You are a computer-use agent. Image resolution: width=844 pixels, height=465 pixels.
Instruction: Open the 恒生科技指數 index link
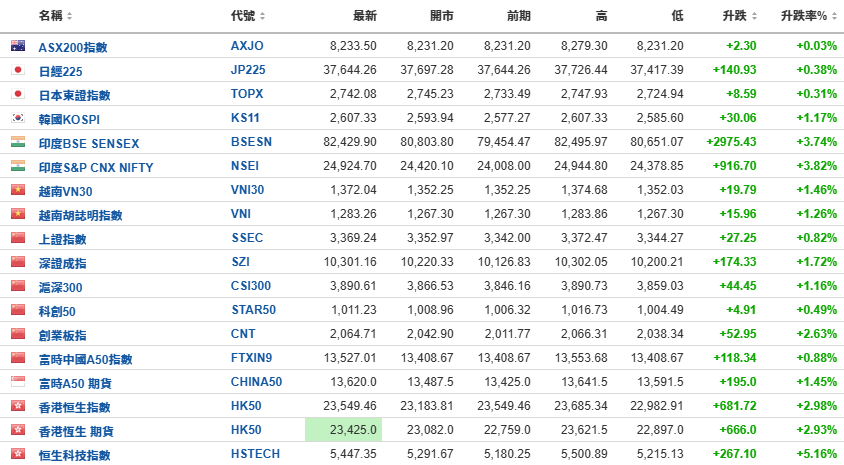coord(74,455)
